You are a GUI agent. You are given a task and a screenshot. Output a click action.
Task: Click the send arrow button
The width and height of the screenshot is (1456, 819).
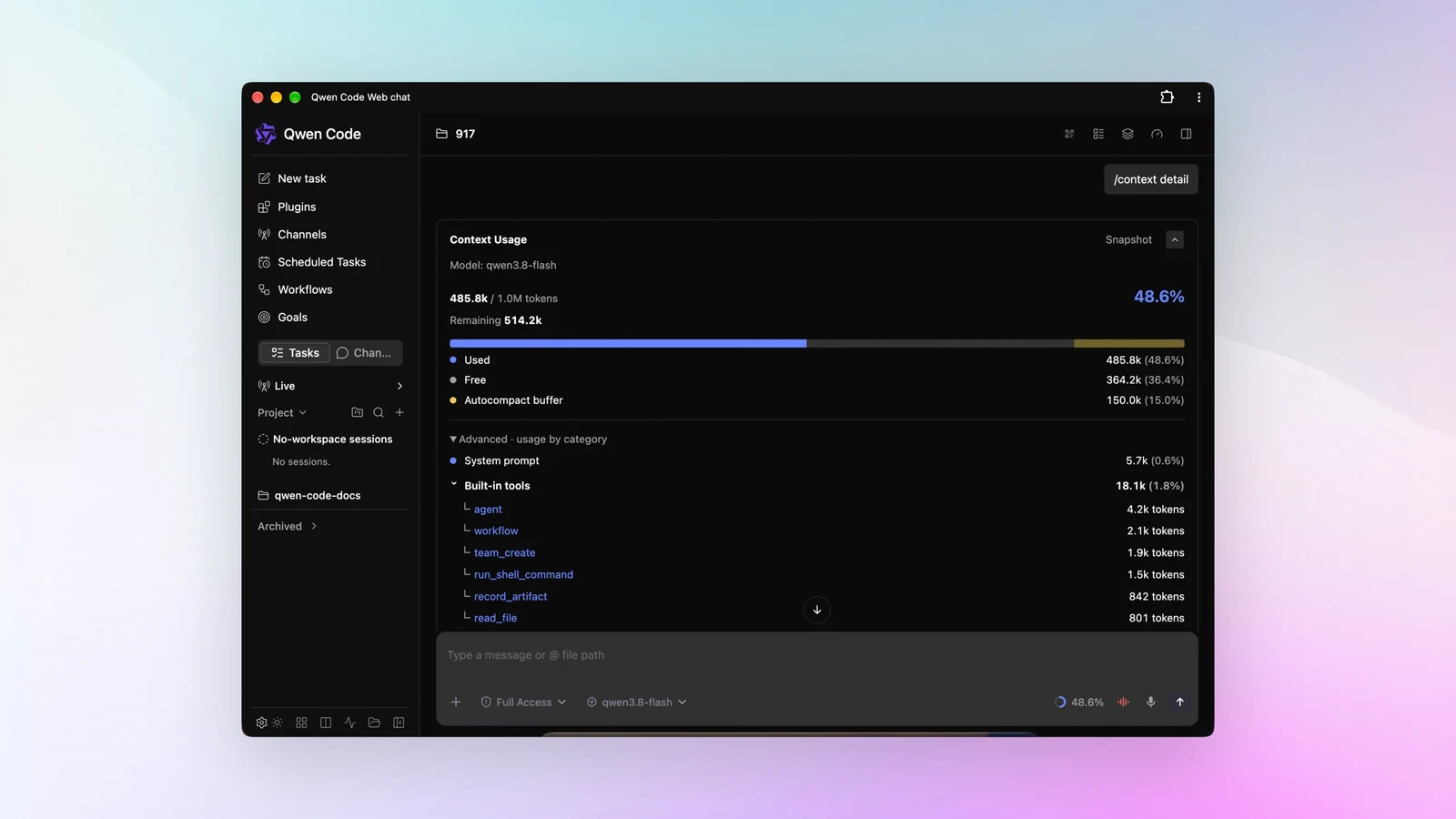point(1180,702)
